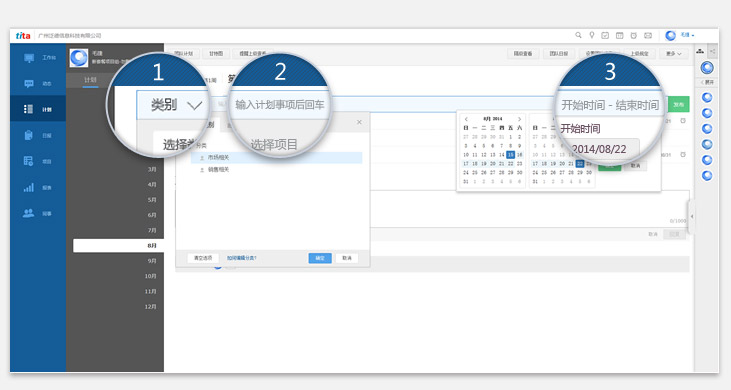The height and width of the screenshot is (390, 731).
Task: Click the green 发布 publish button
Action: [x=678, y=105]
